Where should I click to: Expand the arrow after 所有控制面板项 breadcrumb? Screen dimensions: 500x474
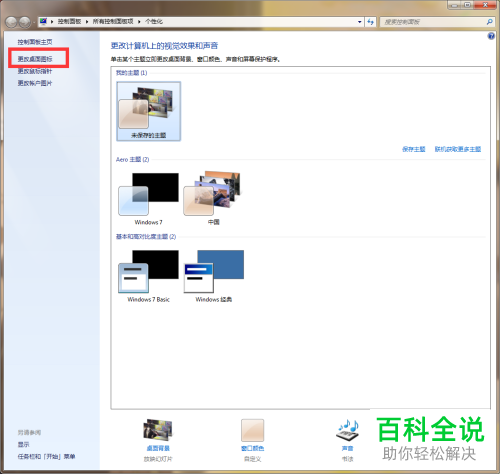(x=139, y=22)
